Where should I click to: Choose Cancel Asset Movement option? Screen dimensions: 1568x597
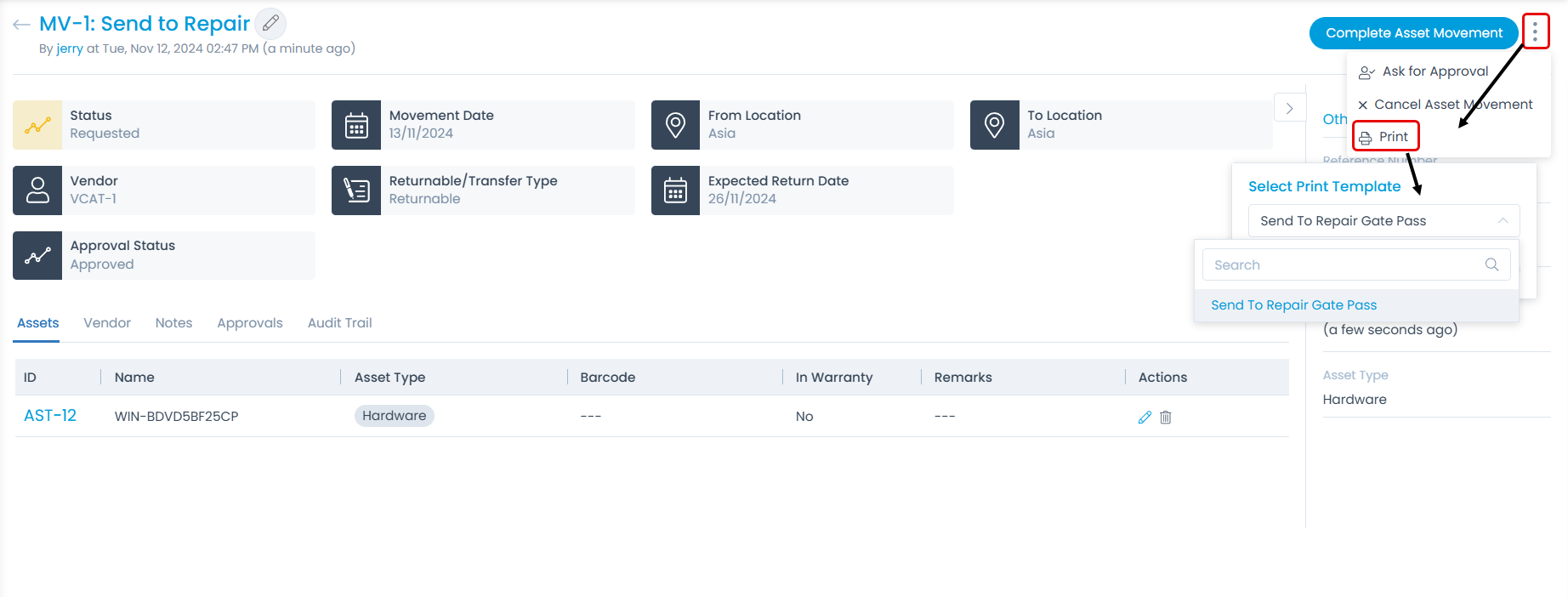pyautogui.click(x=1452, y=105)
